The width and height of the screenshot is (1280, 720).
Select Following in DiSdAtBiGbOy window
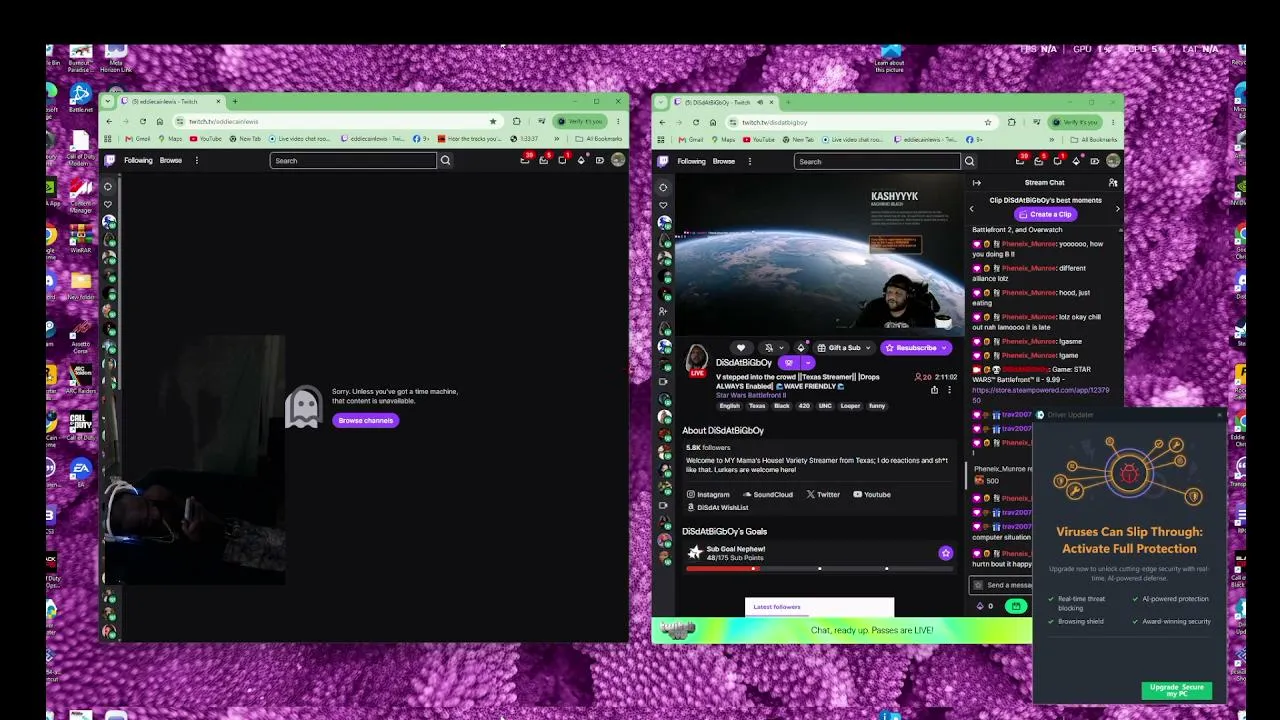click(x=691, y=161)
